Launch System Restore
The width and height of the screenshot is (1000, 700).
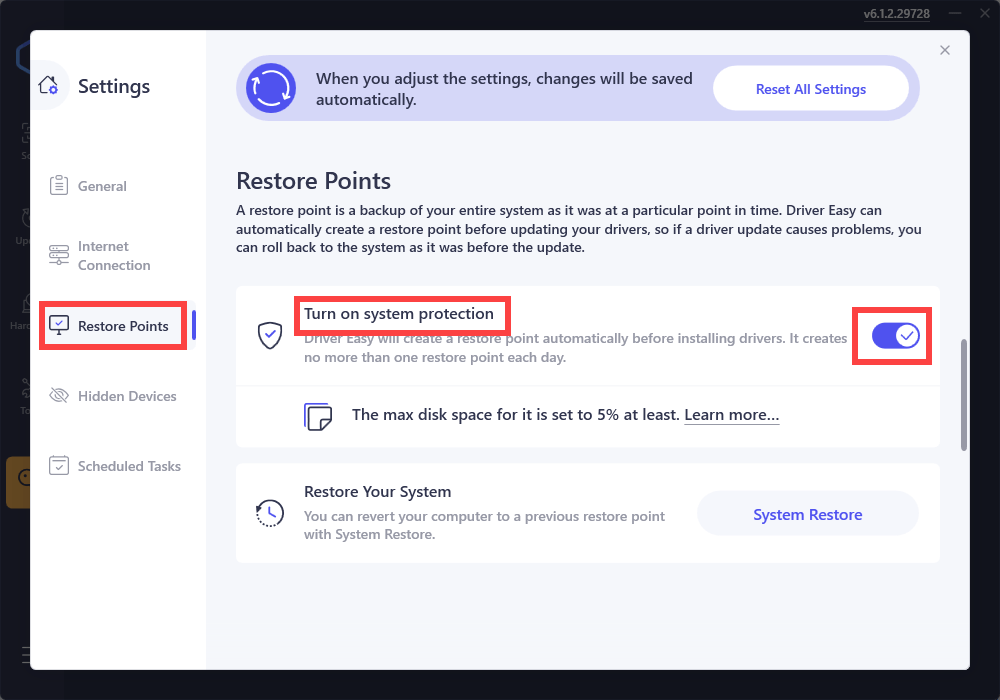[x=807, y=515]
